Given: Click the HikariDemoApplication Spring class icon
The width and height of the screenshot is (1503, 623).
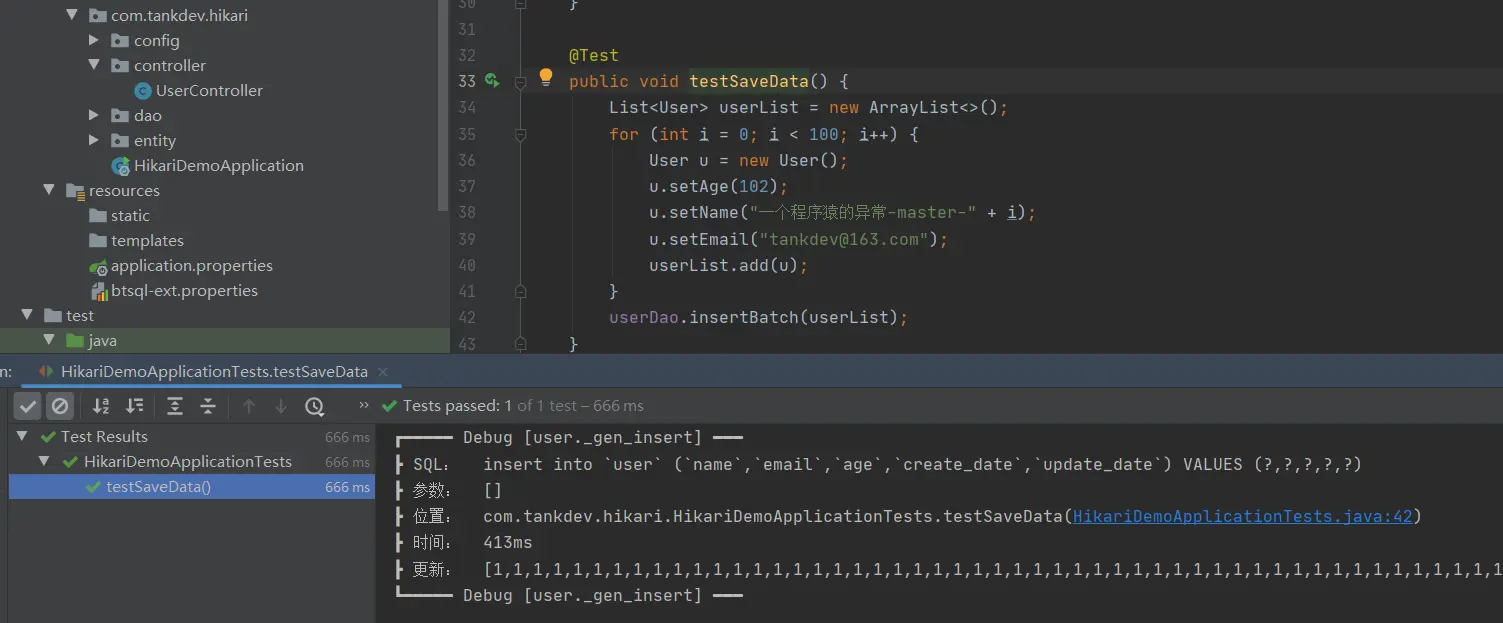Looking at the screenshot, I should coord(121,166).
